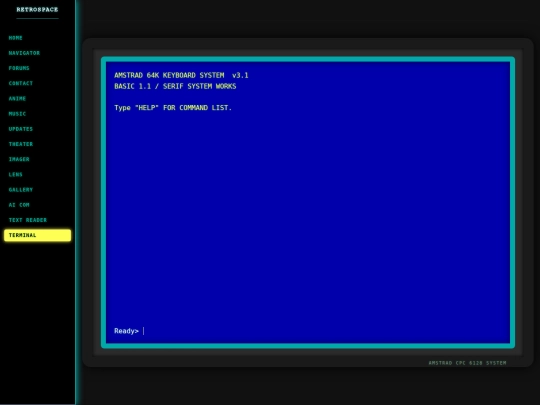Go to NAVIGATOR in the sidebar
Viewport: 540px width, 405px height.
24,53
